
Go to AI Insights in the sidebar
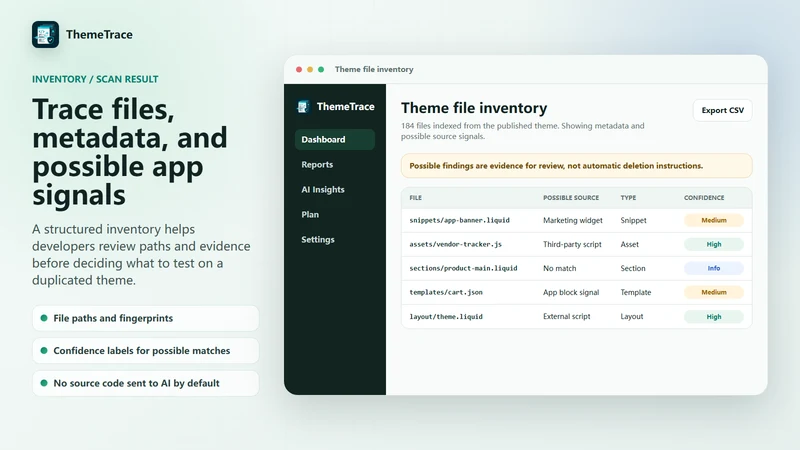point(322,189)
